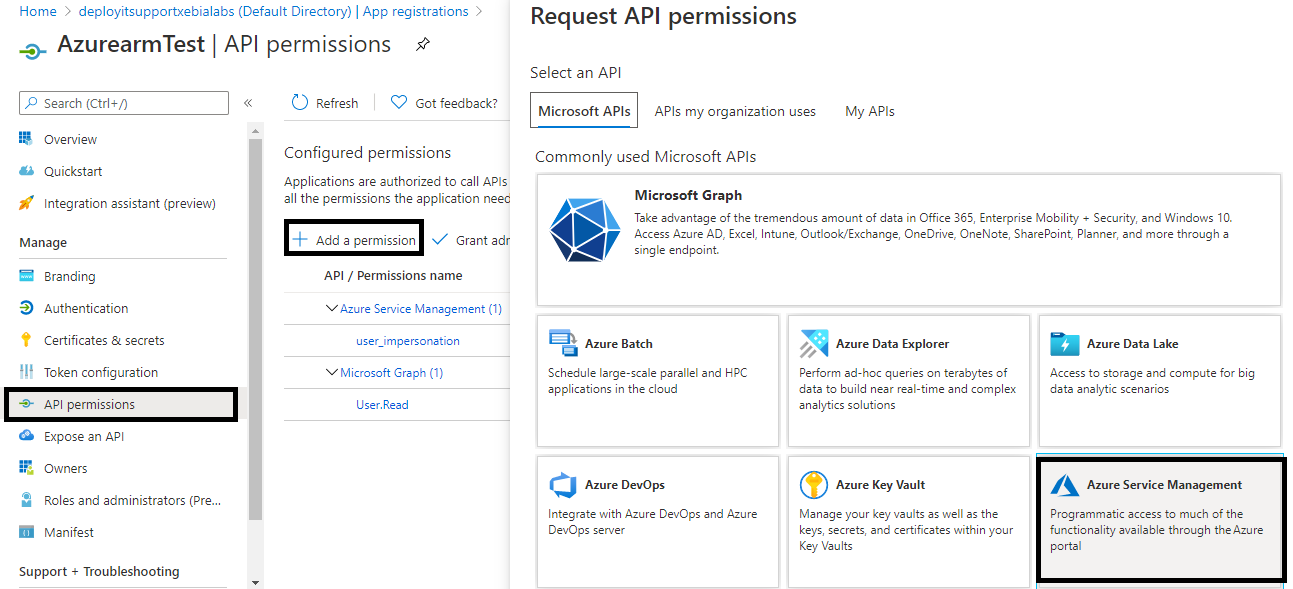The image size is (1293, 589).
Task: Choose the Azure DevOps card title
Action: (625, 485)
